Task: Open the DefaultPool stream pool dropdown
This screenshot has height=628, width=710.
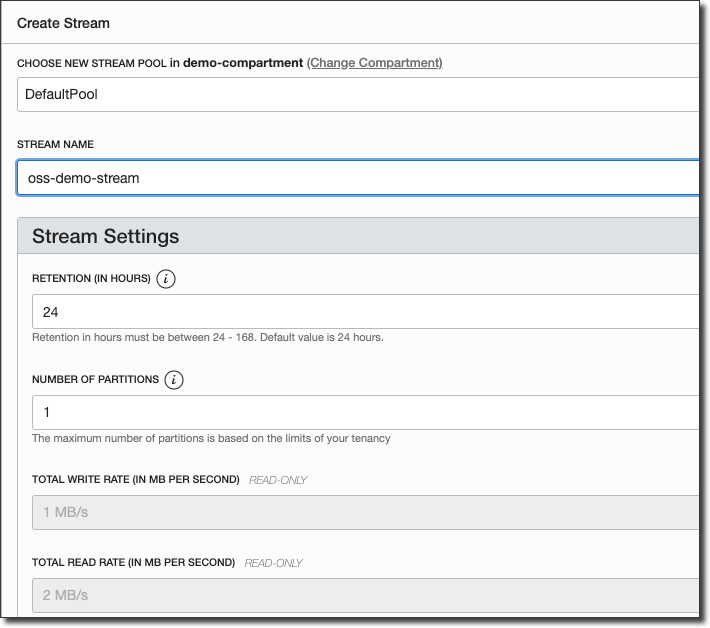Action: coord(357,95)
